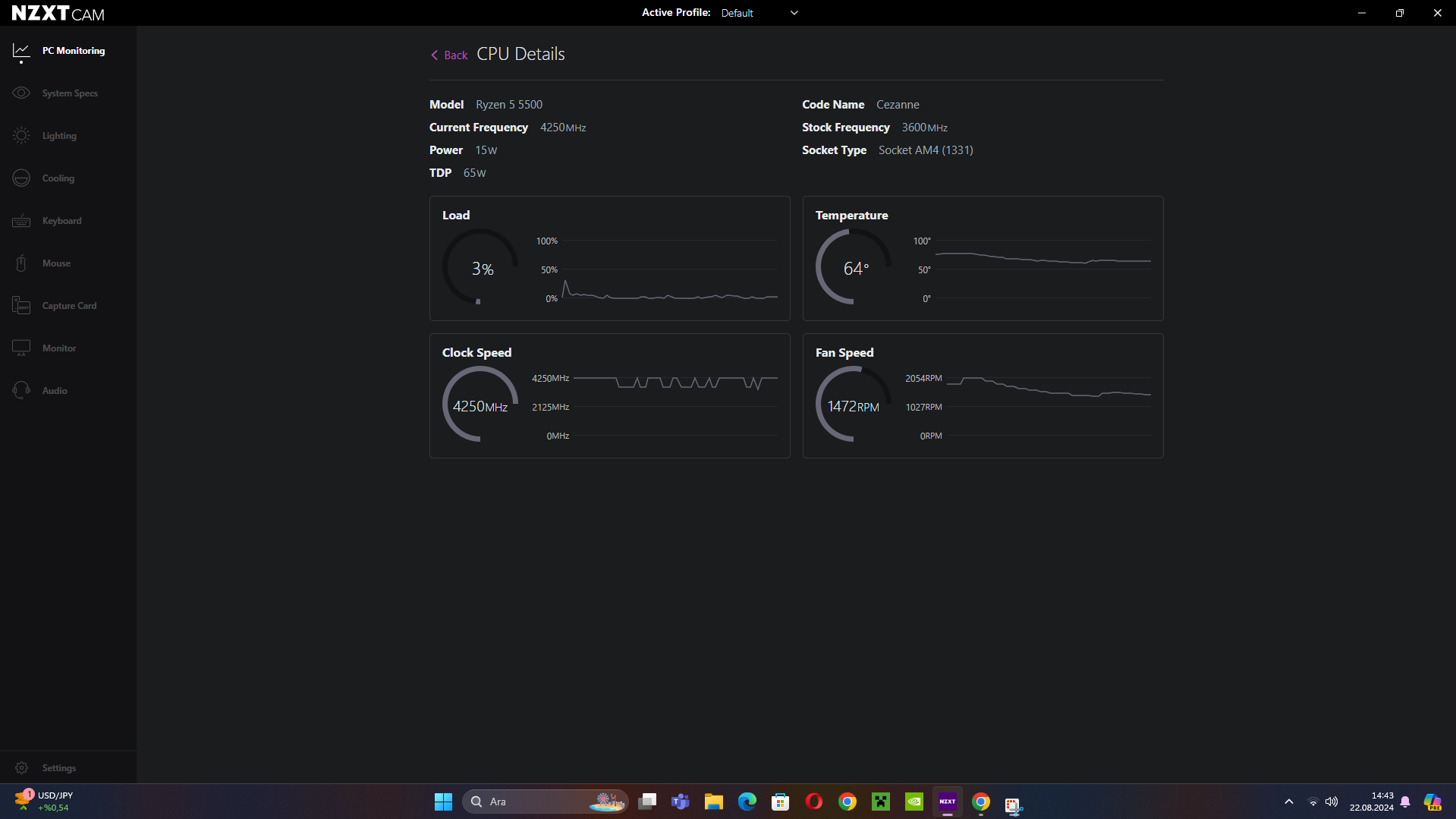Select the "Socket AM4 (1331)" text
The width and height of the screenshot is (1456, 819).
(x=926, y=150)
